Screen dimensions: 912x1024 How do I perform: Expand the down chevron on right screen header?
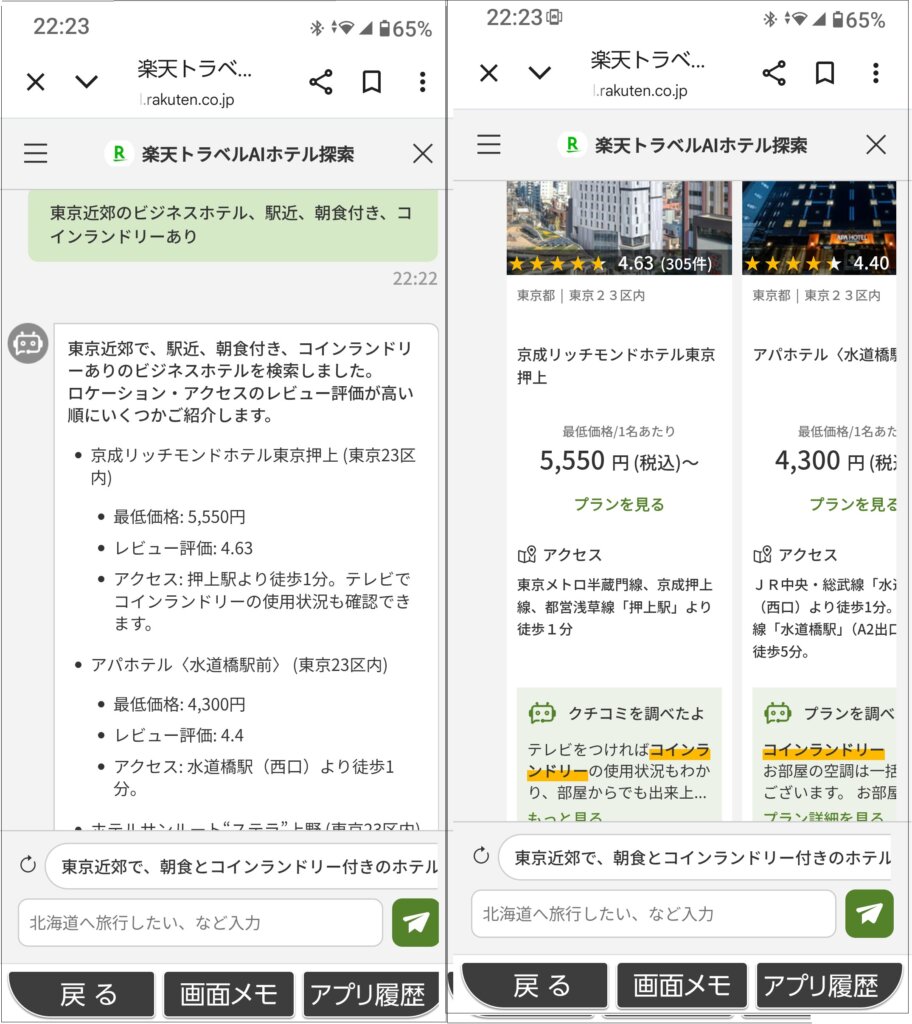540,73
